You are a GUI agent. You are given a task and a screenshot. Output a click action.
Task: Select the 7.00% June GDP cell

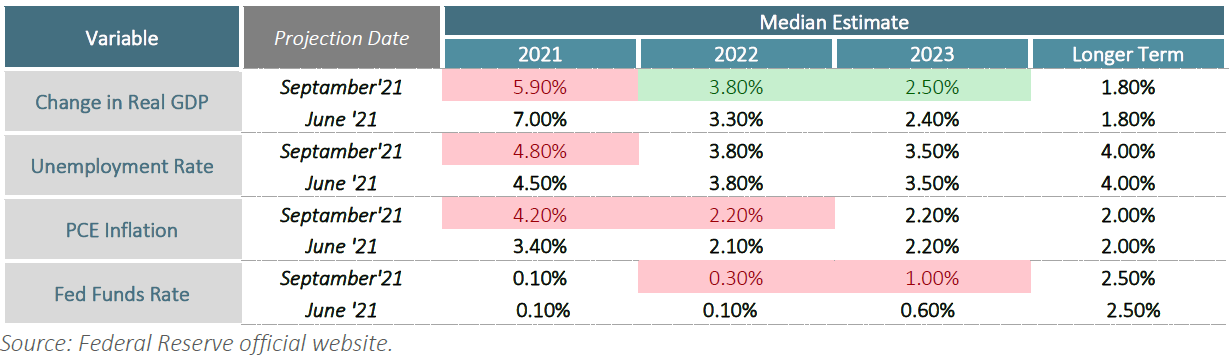pos(540,119)
